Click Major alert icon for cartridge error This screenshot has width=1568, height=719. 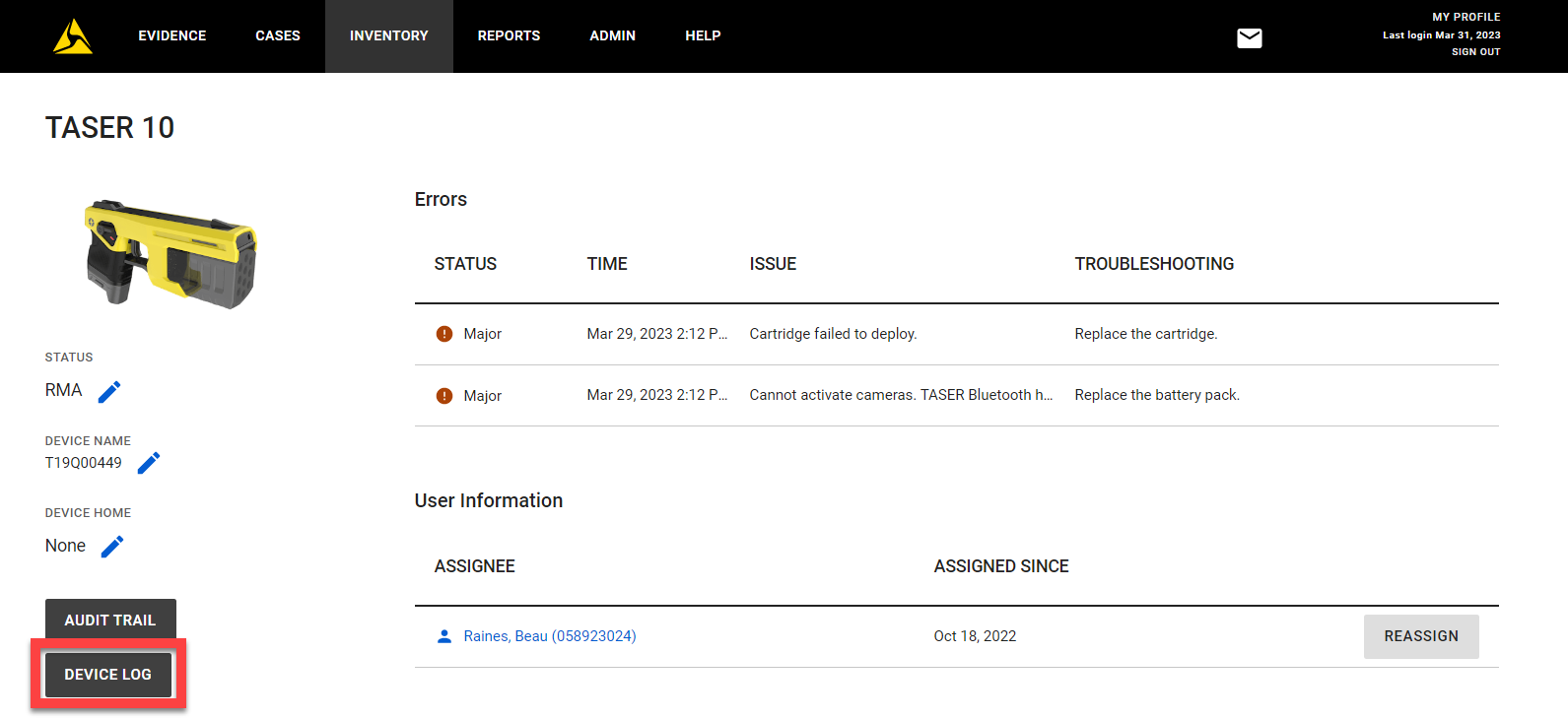(x=444, y=334)
